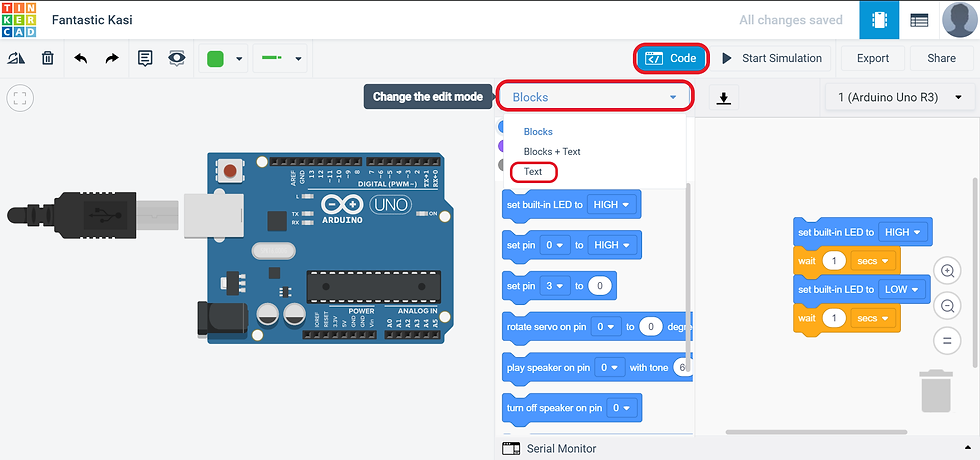Click zoom to fit icon on canvas
This screenshot has height=460, width=980.
tap(20, 98)
